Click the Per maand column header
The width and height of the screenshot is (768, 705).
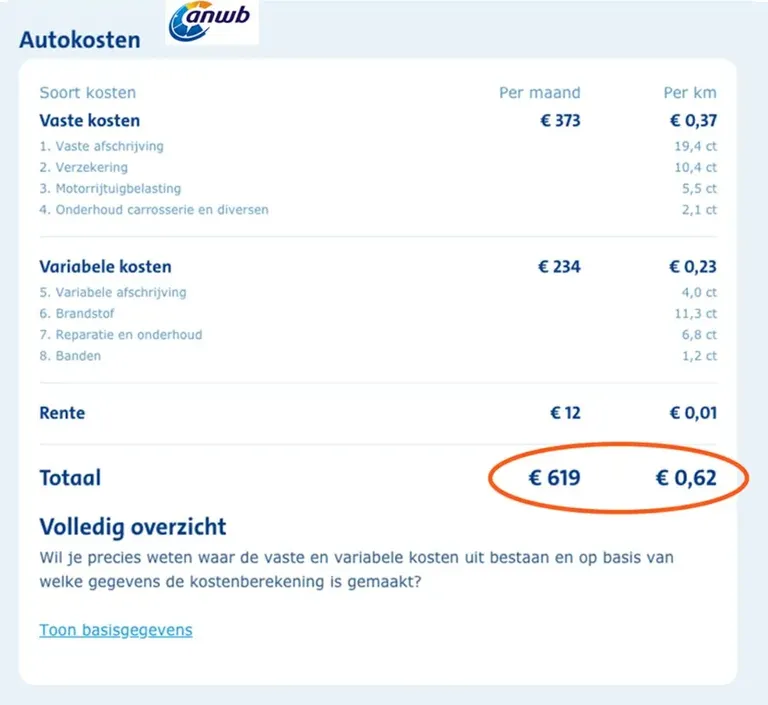pos(540,93)
